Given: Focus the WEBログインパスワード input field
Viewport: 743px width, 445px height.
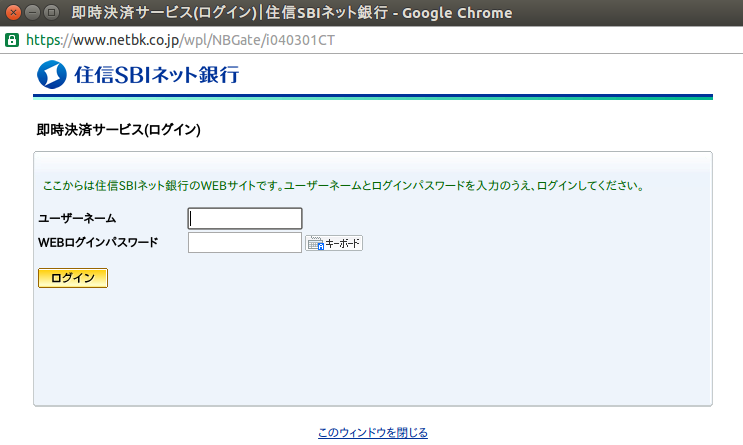Looking at the screenshot, I should coord(245,243).
